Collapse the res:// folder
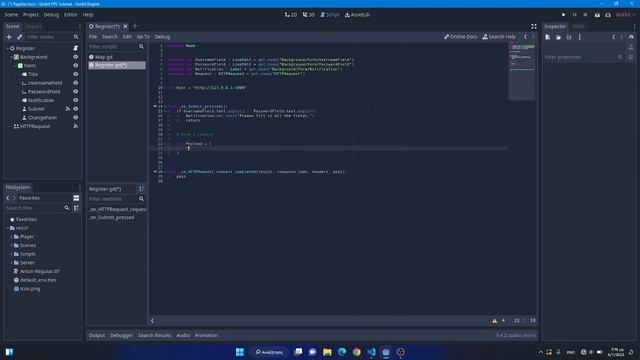Image resolution: width=640 pixels, height=360 pixels. point(7,228)
